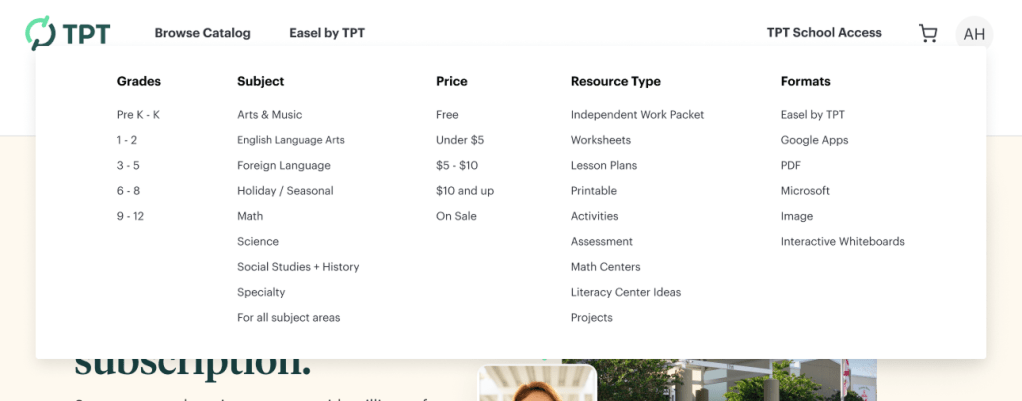Browse Social Studies + History
1022x401 pixels.
point(298,267)
